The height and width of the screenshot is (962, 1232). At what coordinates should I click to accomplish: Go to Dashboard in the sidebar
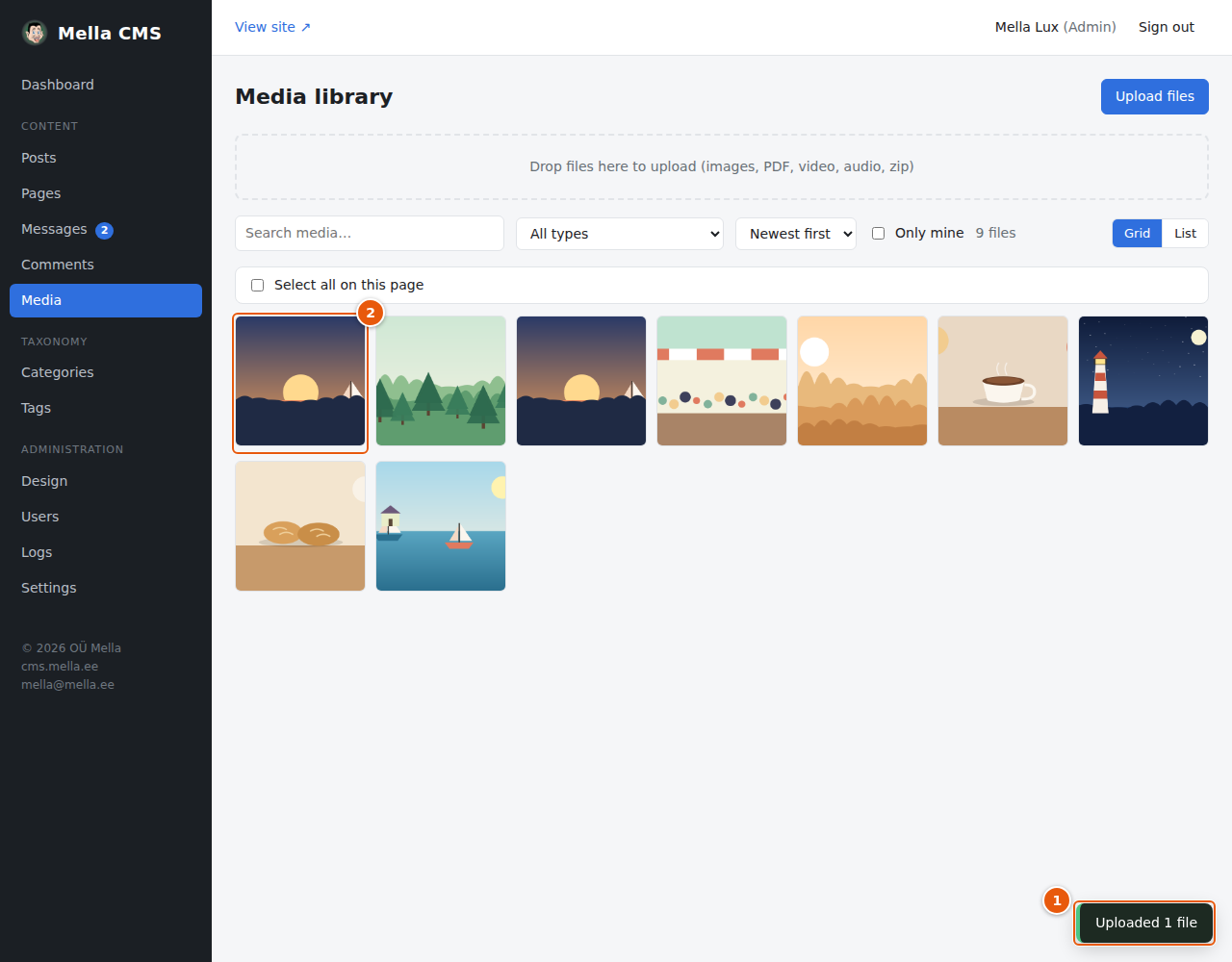[x=106, y=85]
